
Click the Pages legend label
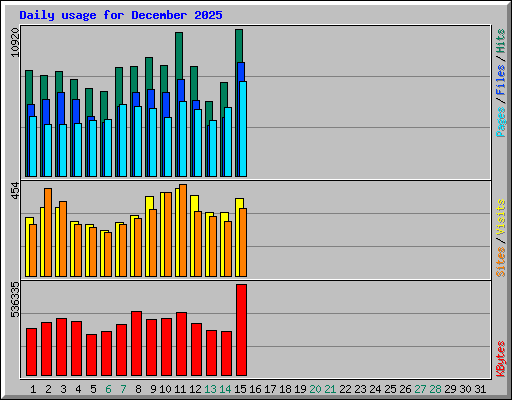[500, 122]
